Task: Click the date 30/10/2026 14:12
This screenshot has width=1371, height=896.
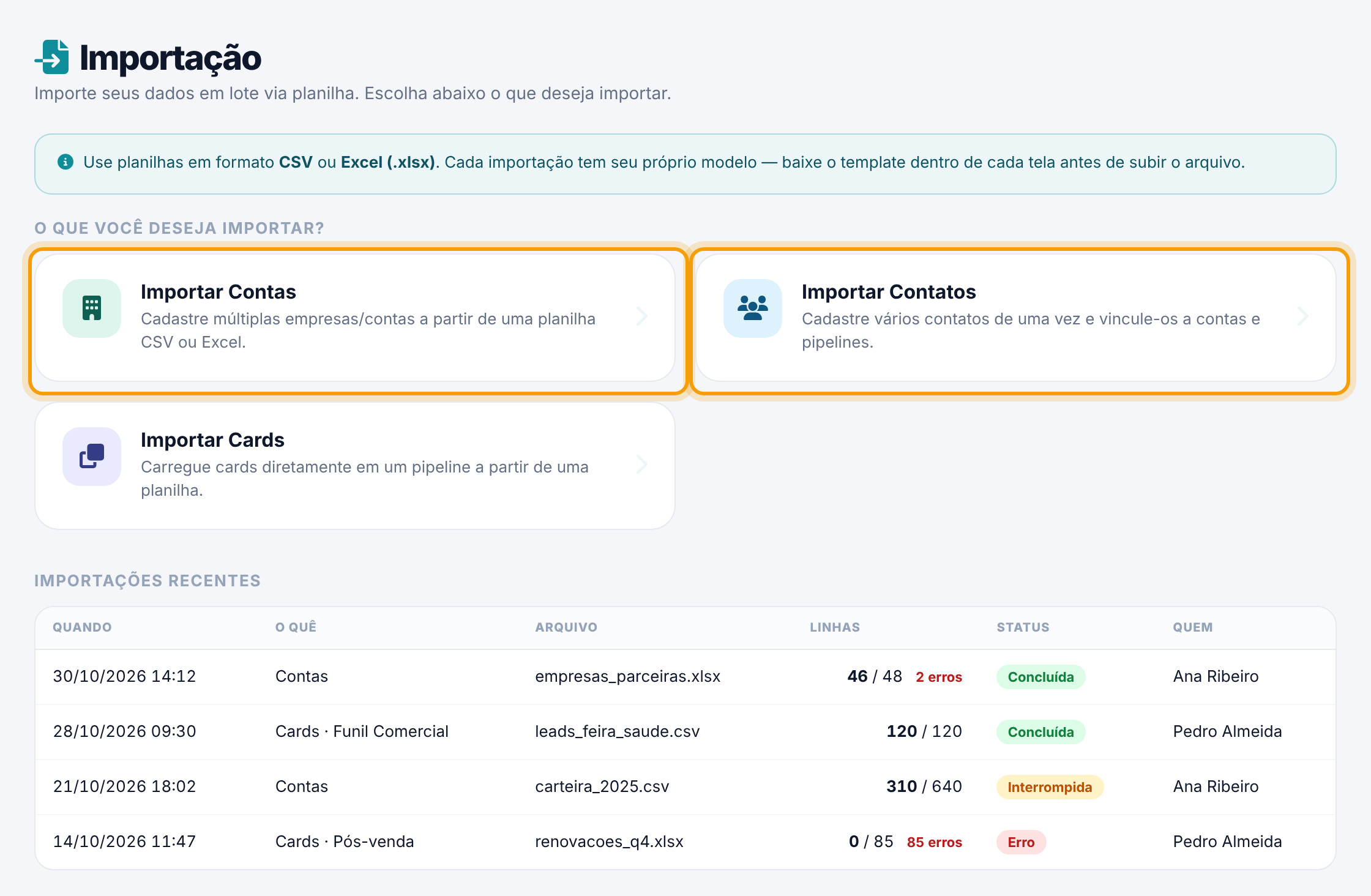Action: (124, 676)
